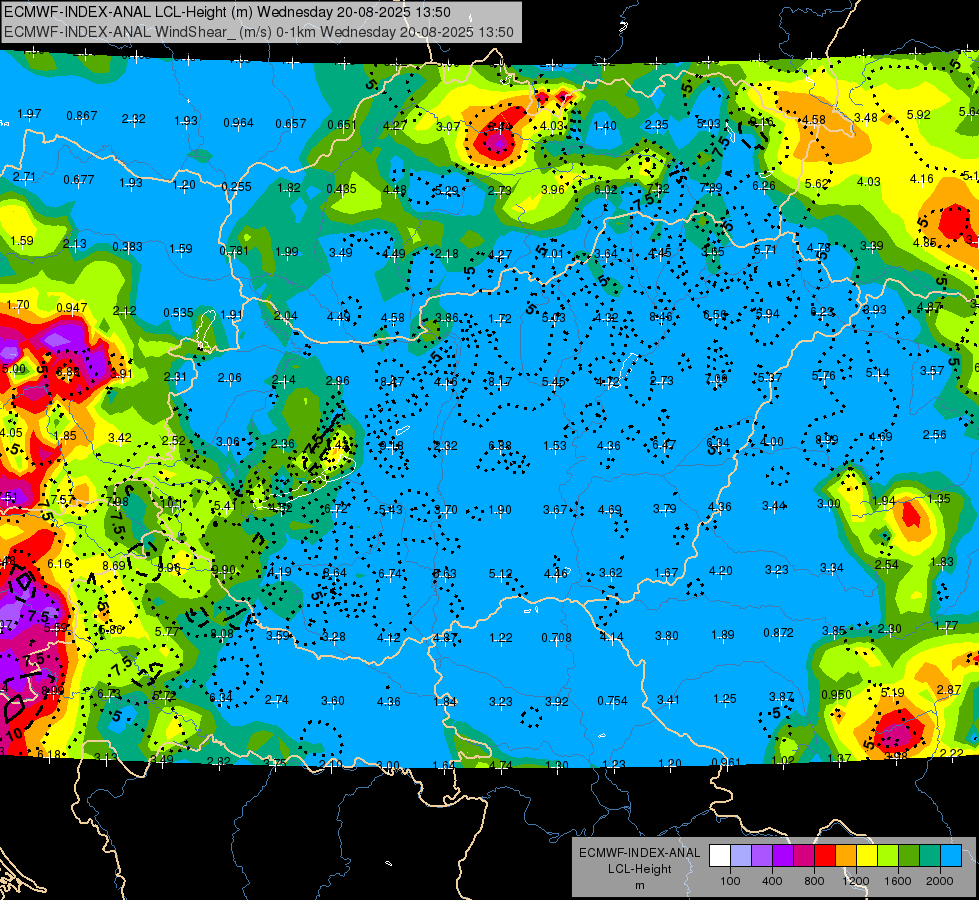The width and height of the screenshot is (979, 900).
Task: Click the sky-blue legend swatch above 2000
Action: click(x=951, y=856)
